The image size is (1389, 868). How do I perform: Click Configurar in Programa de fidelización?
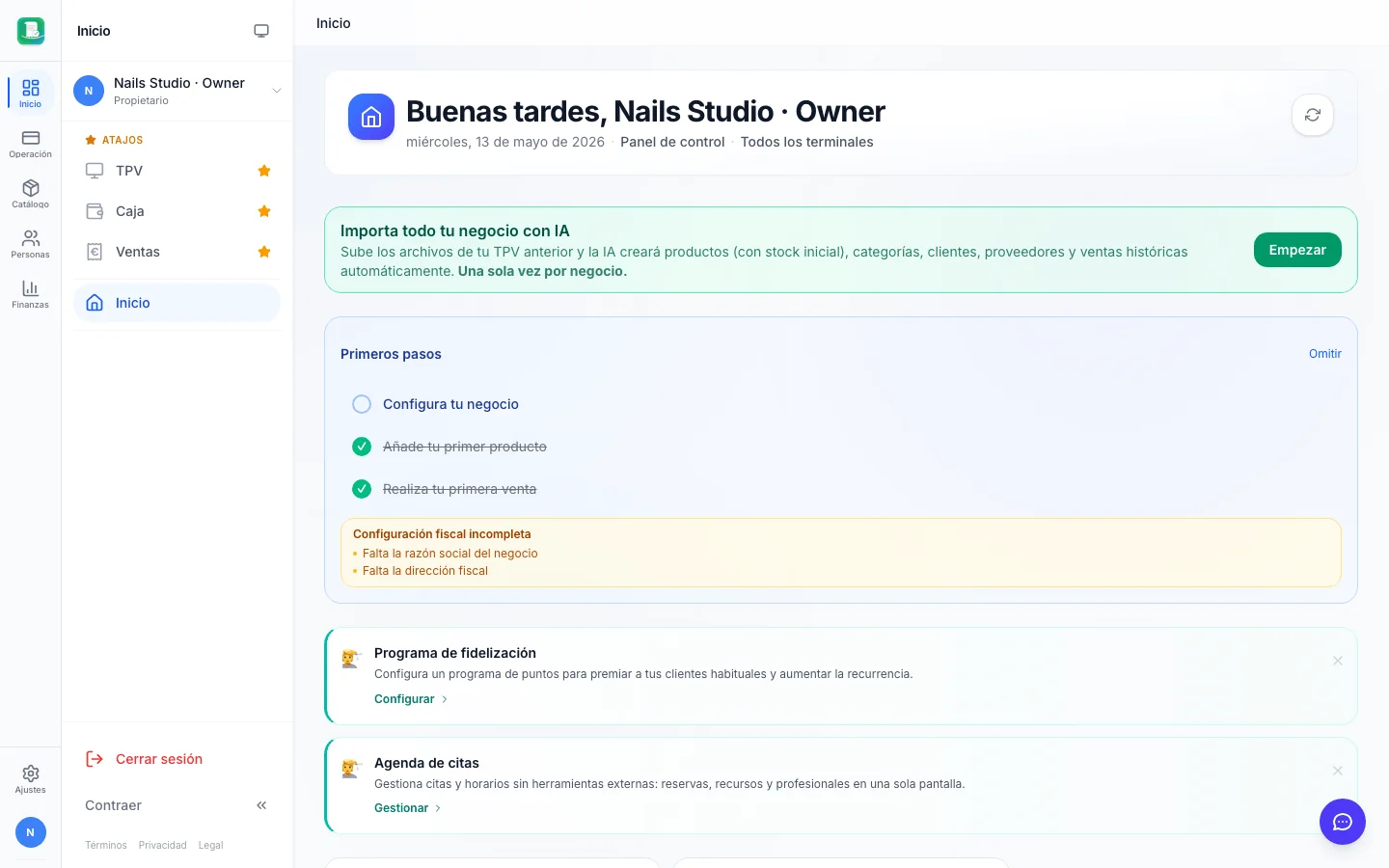[x=411, y=699]
